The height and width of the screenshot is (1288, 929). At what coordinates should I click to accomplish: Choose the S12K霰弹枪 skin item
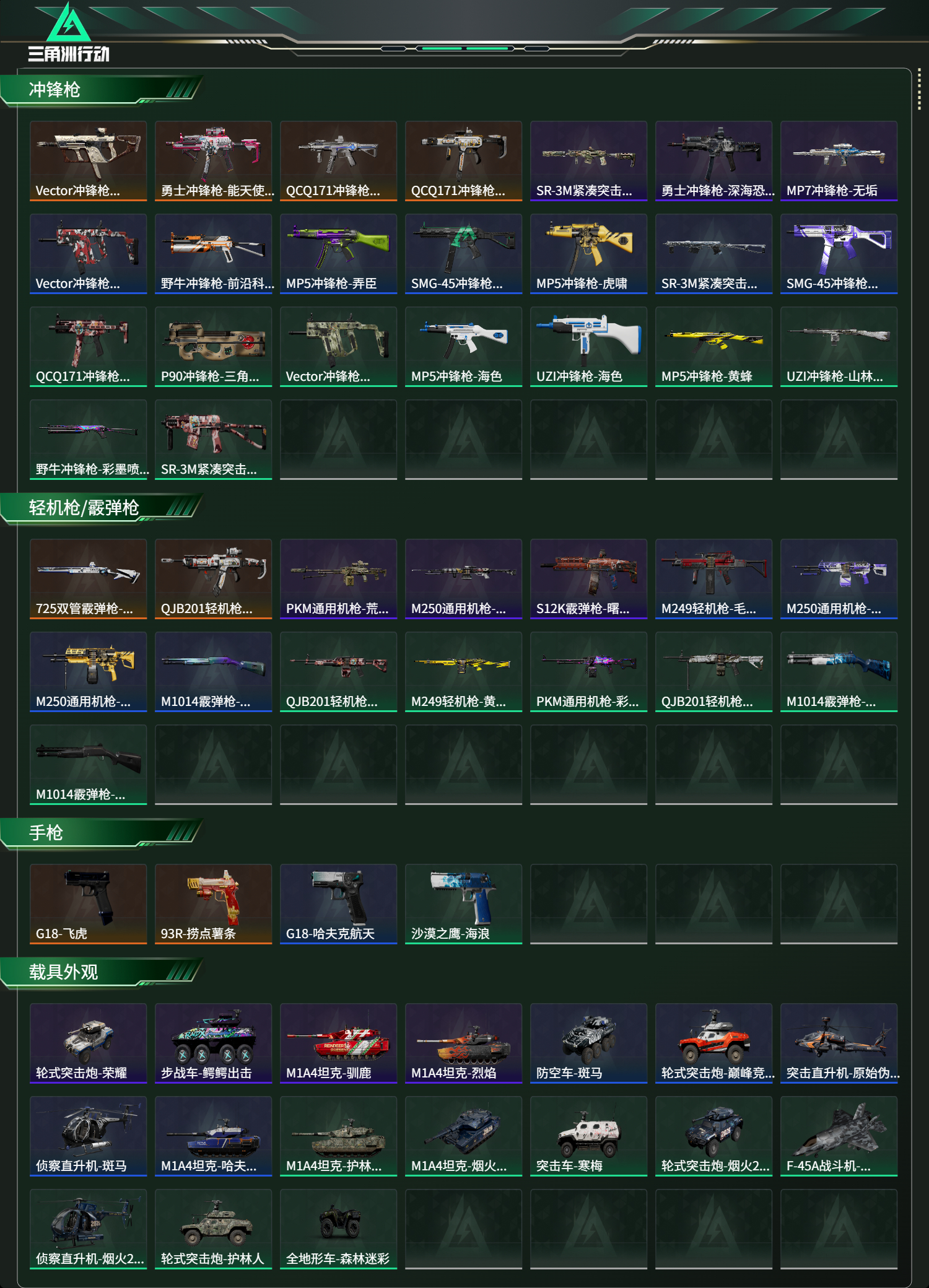pyautogui.click(x=588, y=579)
